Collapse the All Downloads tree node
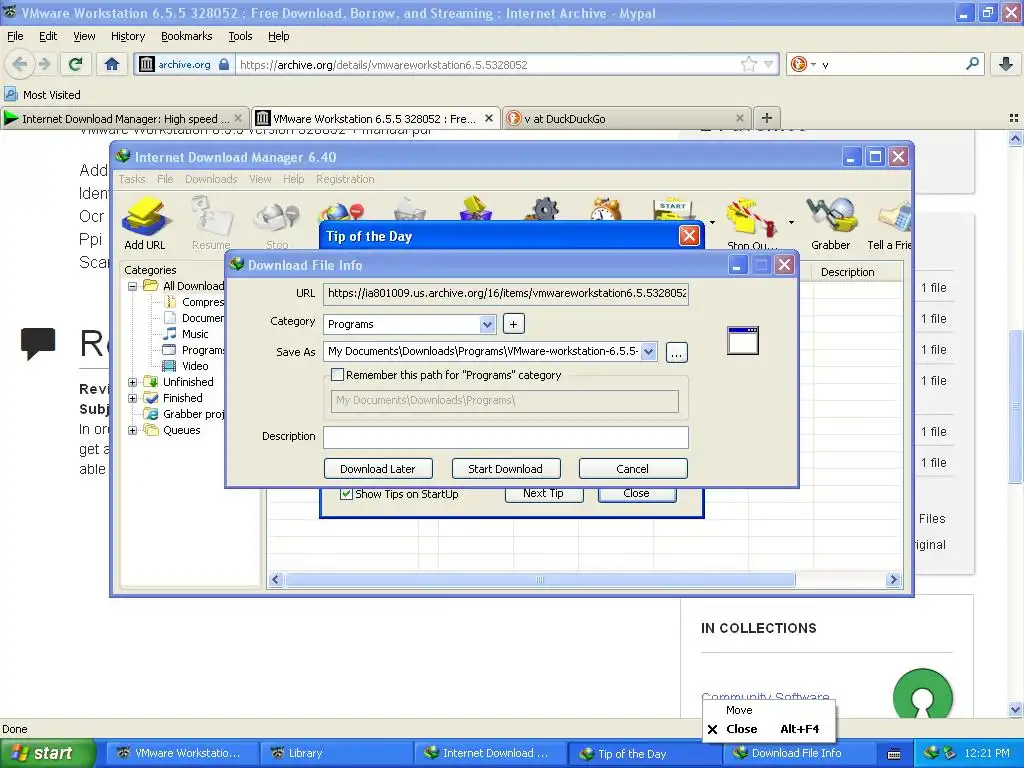This screenshot has height=768, width=1024. (133, 286)
